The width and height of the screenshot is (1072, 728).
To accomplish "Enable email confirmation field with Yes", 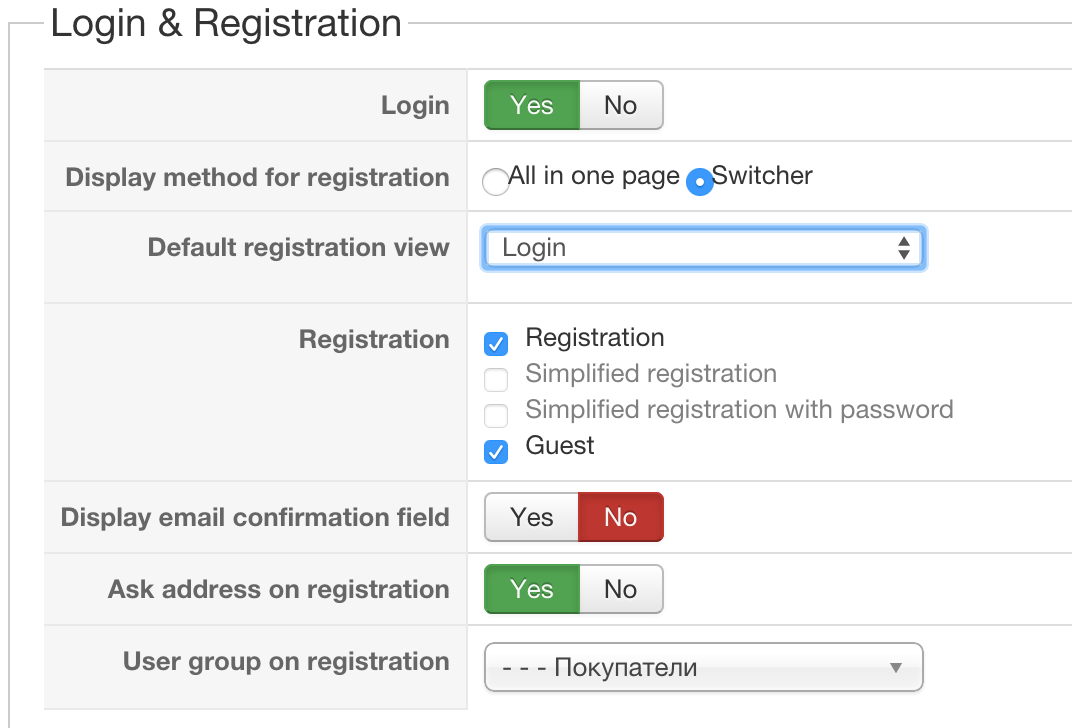I will click(x=531, y=517).
